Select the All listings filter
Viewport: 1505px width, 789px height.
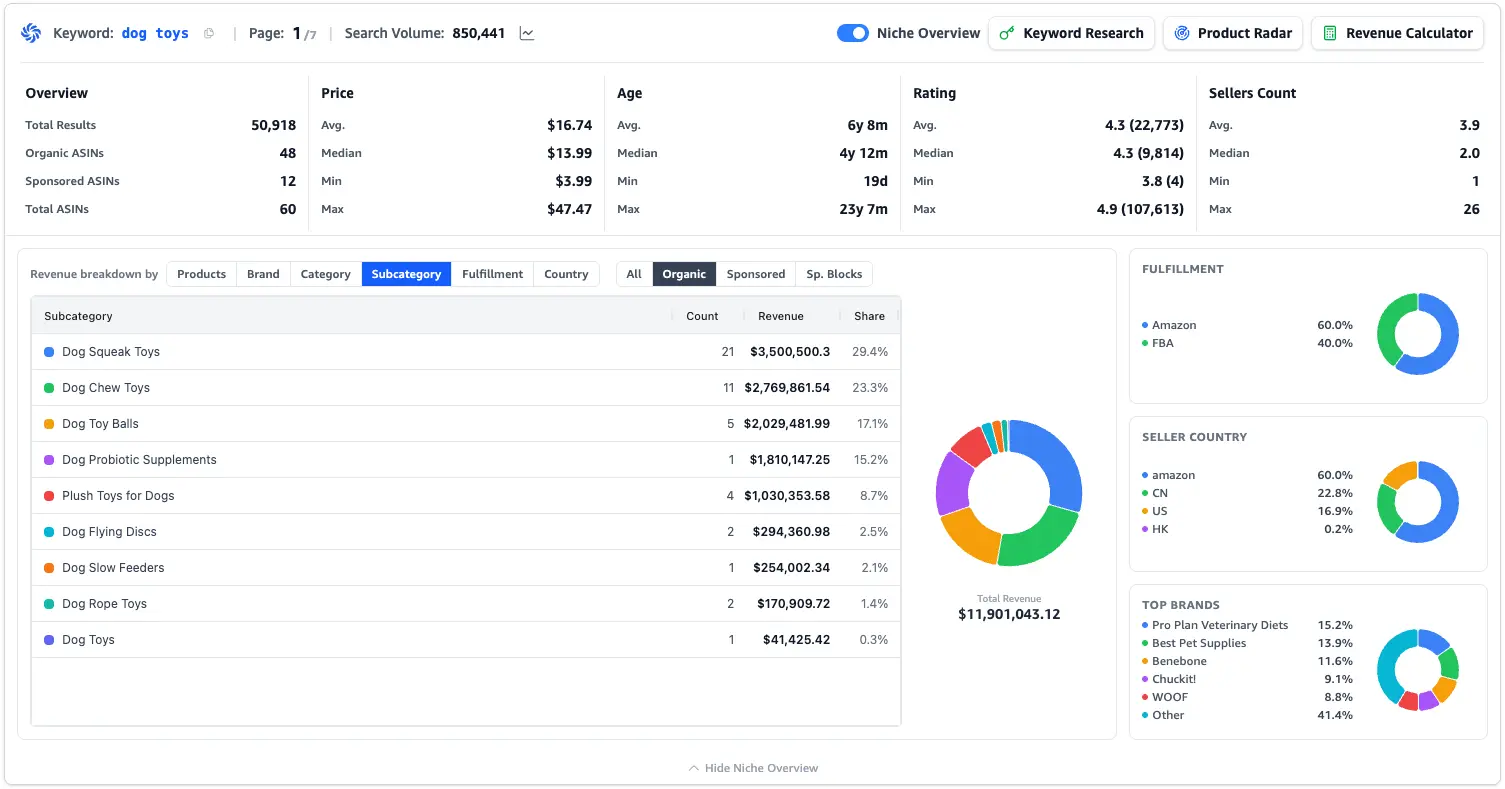tap(634, 274)
